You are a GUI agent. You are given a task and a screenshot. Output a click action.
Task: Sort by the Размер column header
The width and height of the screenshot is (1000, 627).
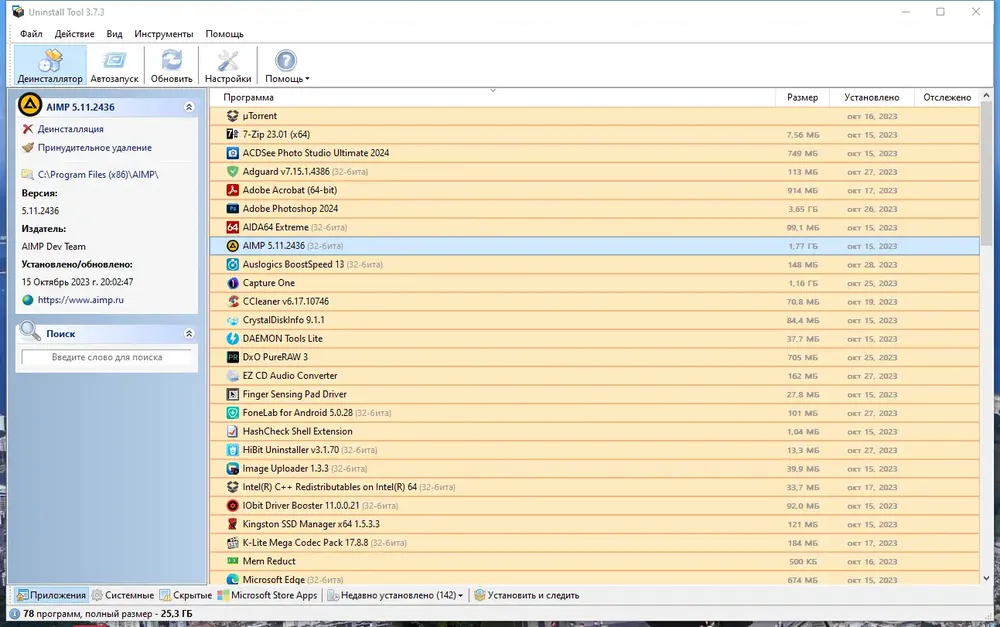click(802, 98)
